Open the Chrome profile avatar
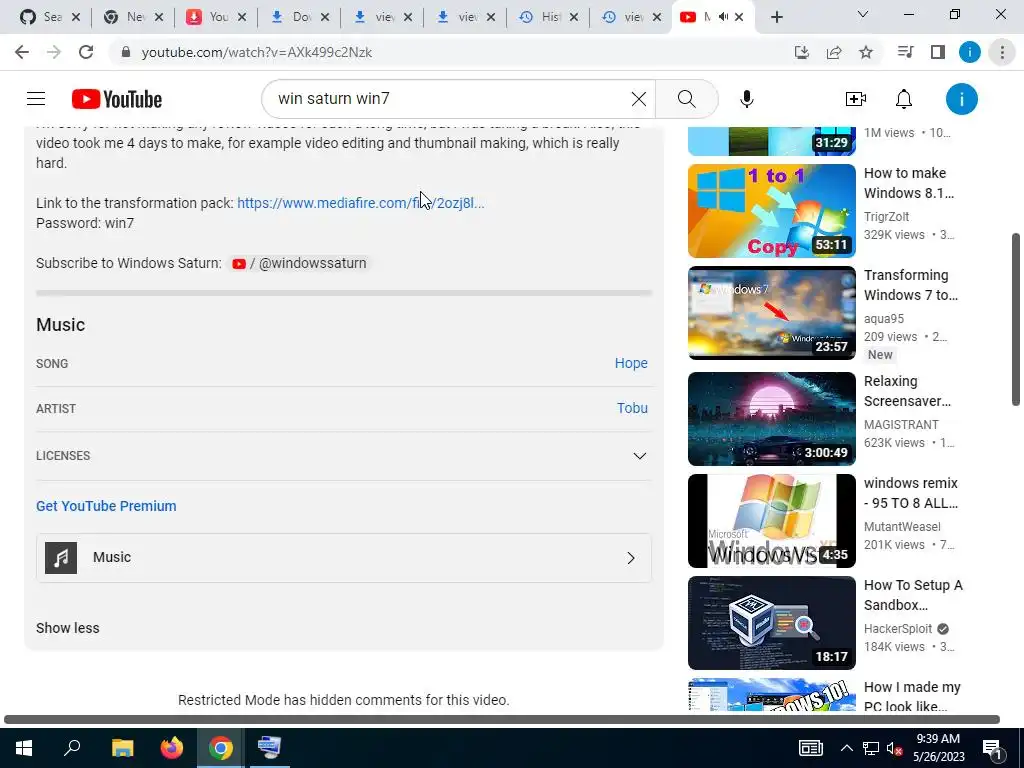 (970, 52)
